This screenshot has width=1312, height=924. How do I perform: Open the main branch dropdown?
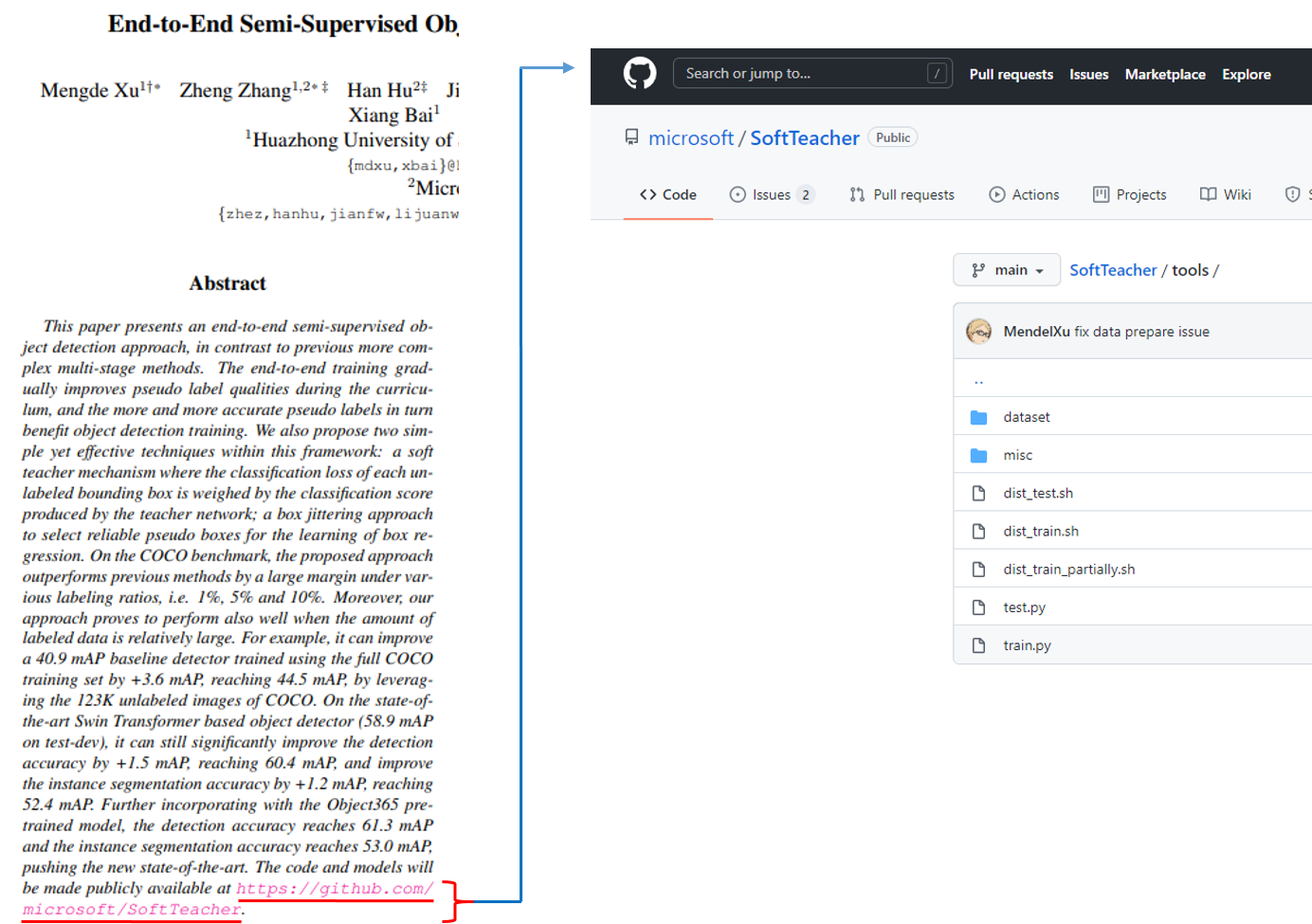click(x=1006, y=270)
